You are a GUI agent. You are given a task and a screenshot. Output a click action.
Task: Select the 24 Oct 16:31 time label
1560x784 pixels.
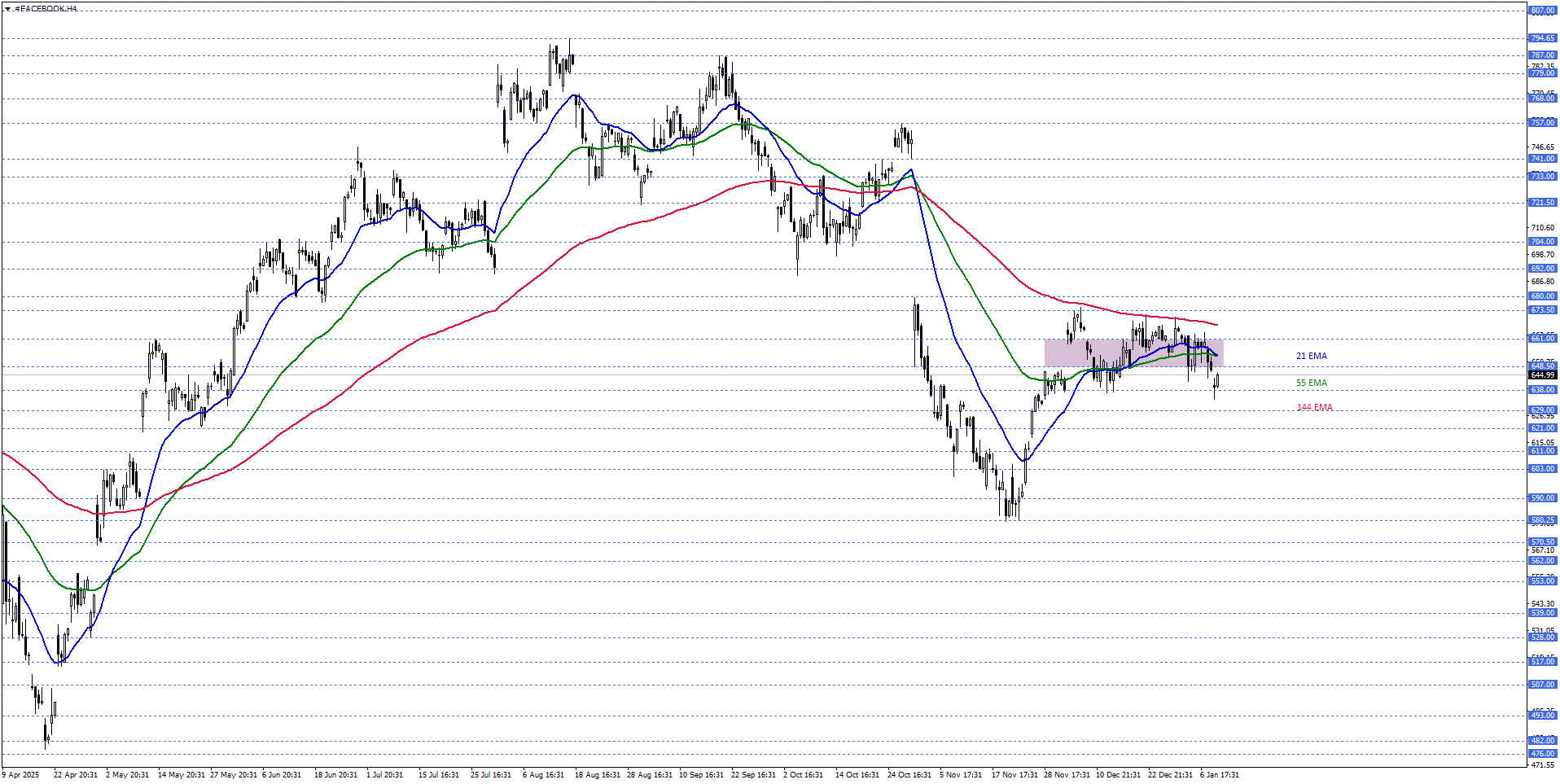click(x=909, y=774)
